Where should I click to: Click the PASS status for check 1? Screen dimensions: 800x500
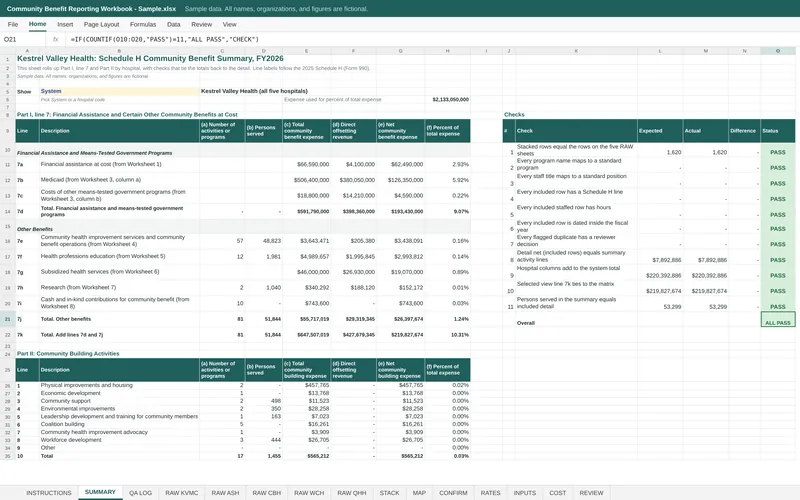click(x=778, y=150)
